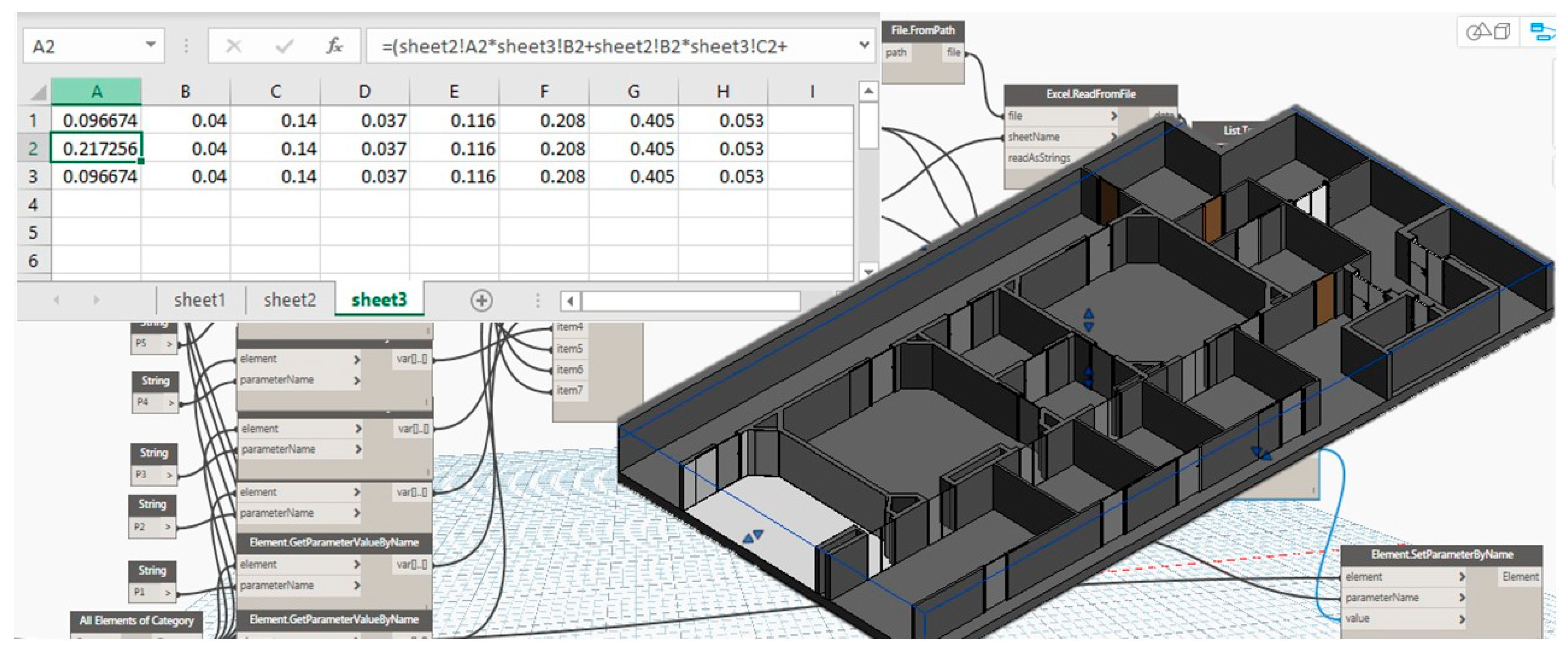
Task: Click the vertical scrollbar down arrow
Action: pyautogui.click(x=868, y=271)
